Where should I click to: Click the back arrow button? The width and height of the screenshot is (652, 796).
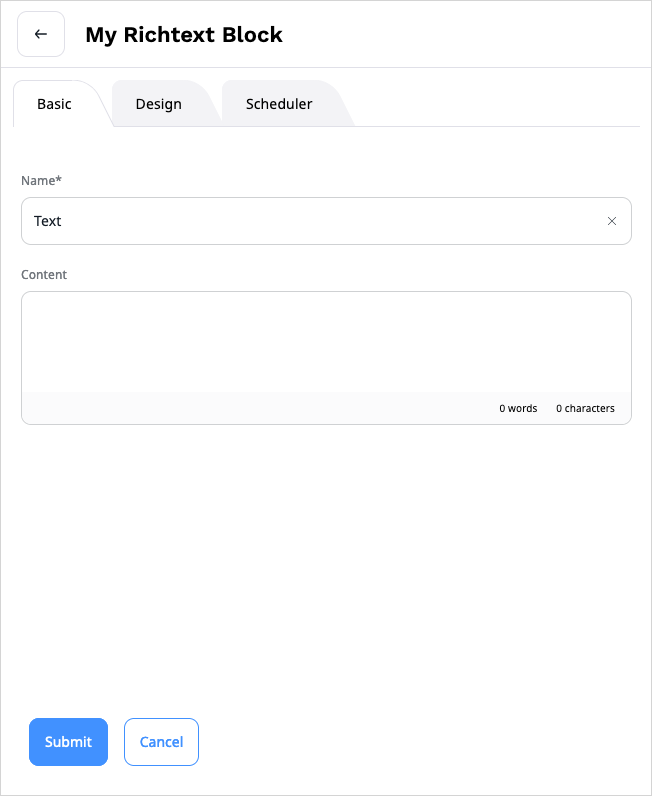coord(41,34)
